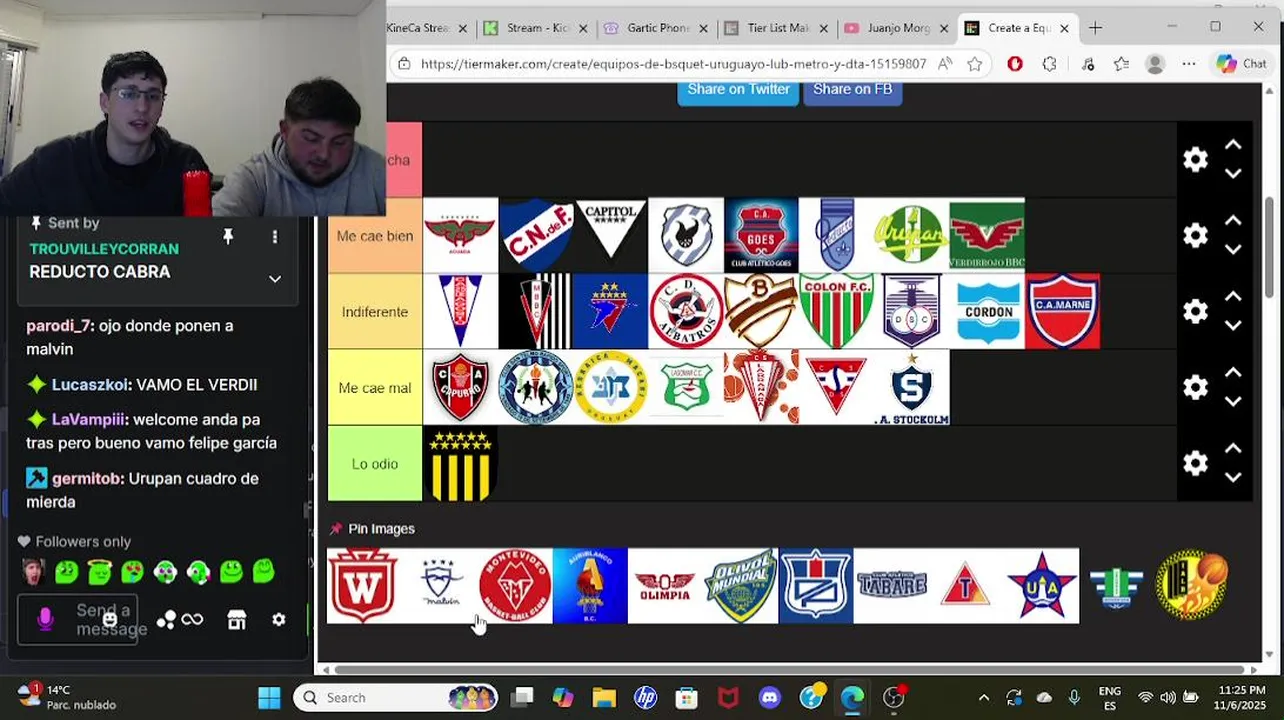This screenshot has width=1284, height=720.
Task: Move Me cae bien row down
Action: click(1233, 250)
